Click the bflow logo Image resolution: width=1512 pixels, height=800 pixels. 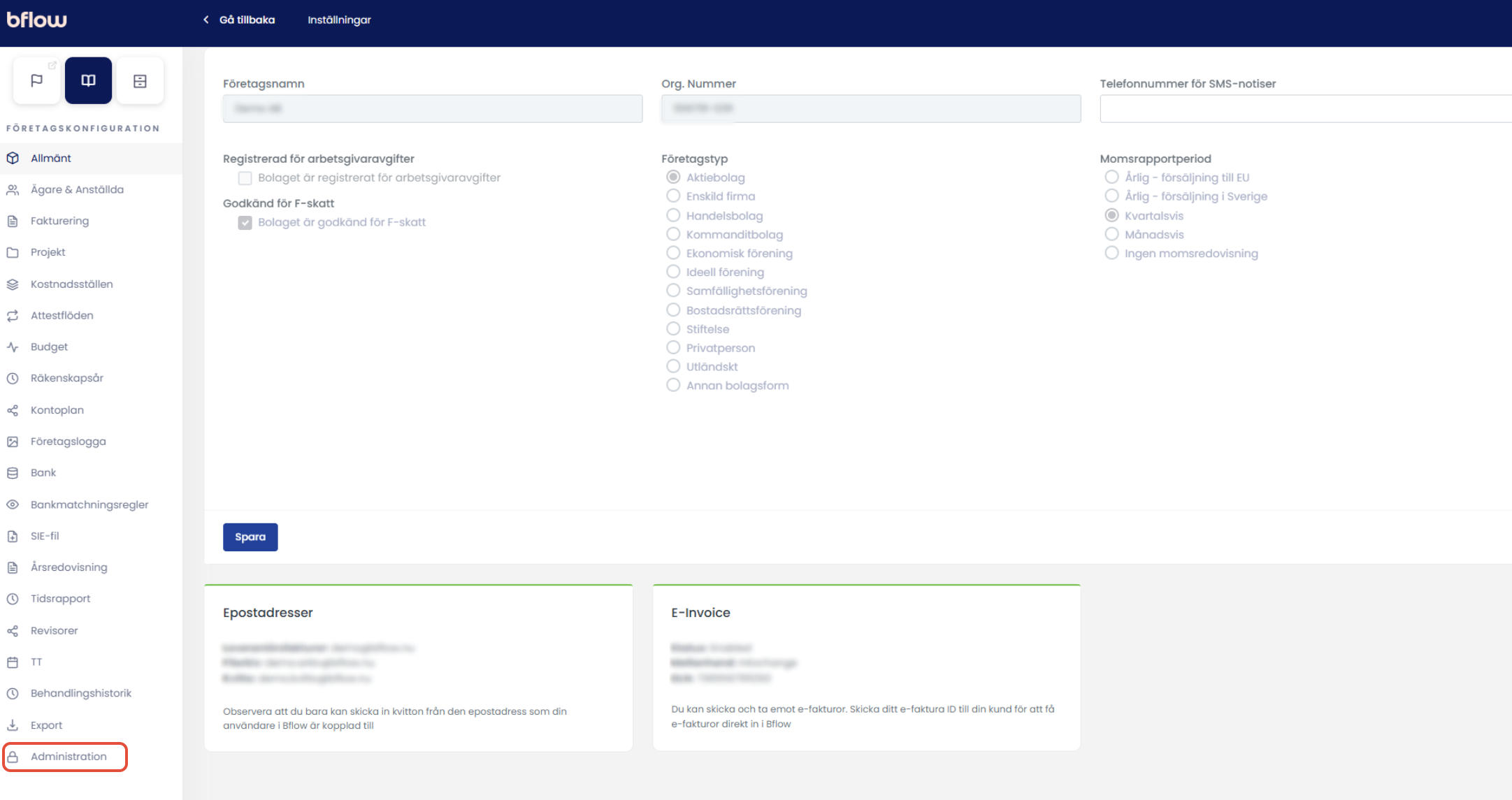[x=36, y=20]
